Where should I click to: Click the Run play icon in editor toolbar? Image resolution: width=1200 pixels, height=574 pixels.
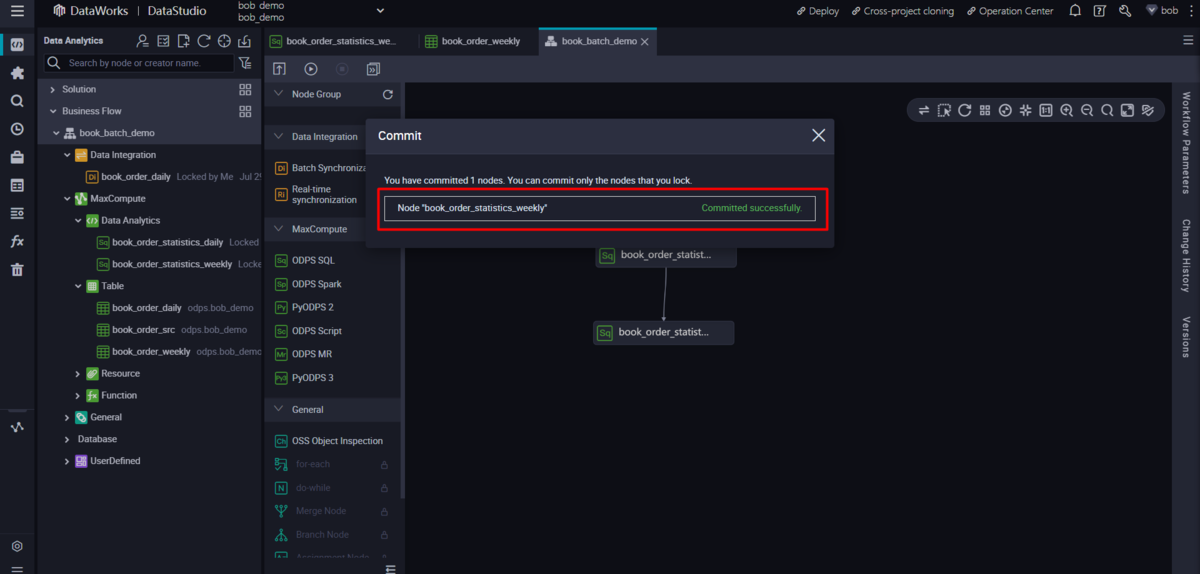pyautogui.click(x=311, y=69)
